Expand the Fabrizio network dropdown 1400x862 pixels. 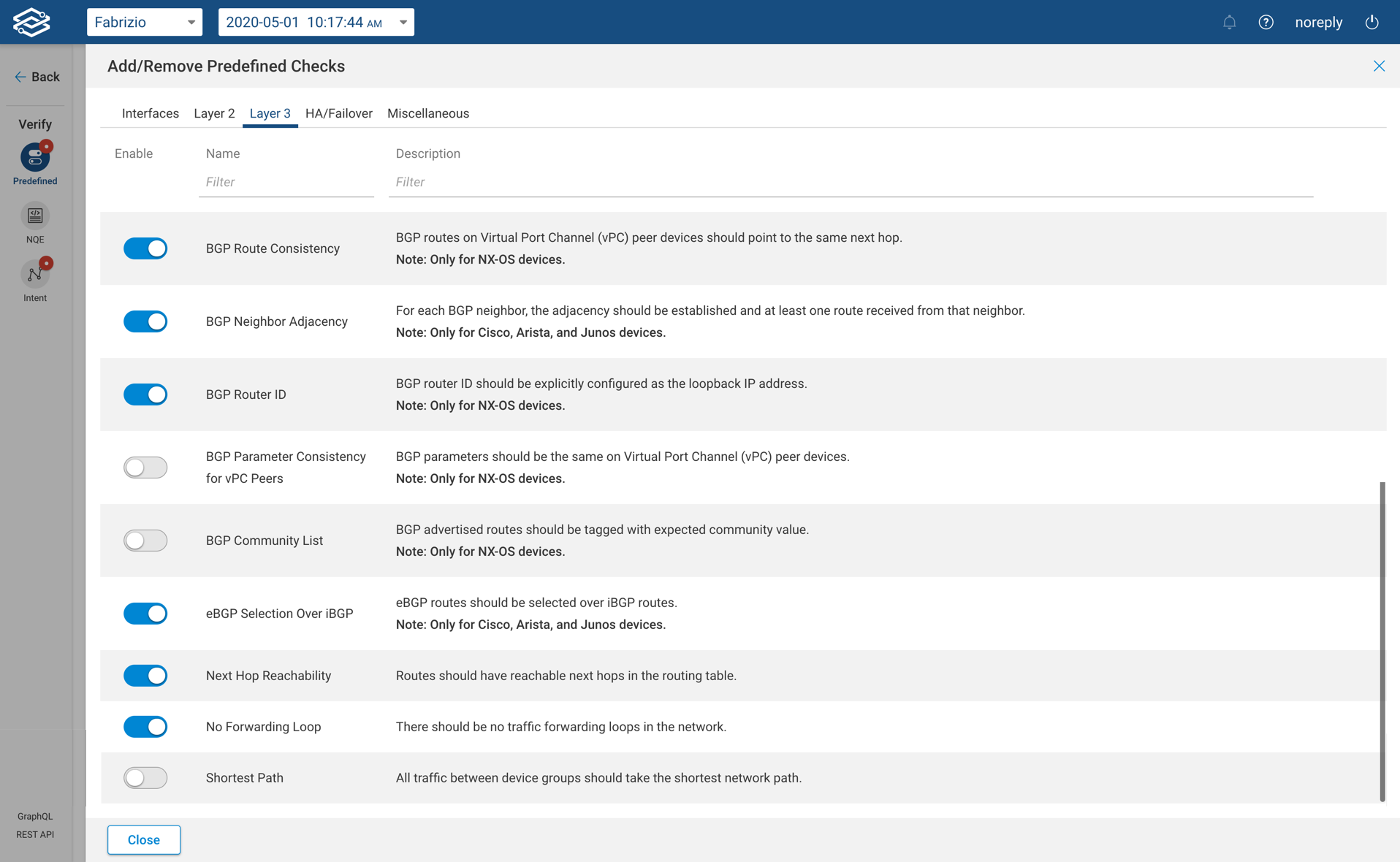click(x=145, y=22)
